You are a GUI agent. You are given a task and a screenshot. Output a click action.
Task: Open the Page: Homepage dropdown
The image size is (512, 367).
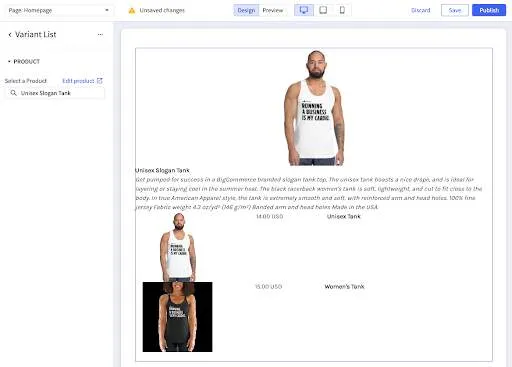[x=59, y=10]
